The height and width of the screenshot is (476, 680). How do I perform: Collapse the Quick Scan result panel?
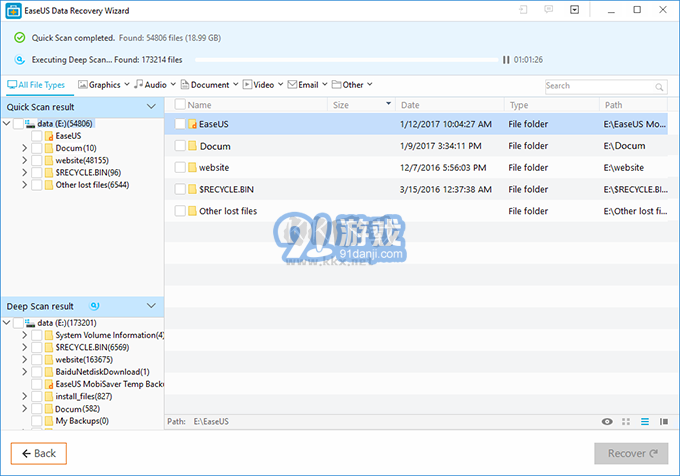tap(151, 107)
